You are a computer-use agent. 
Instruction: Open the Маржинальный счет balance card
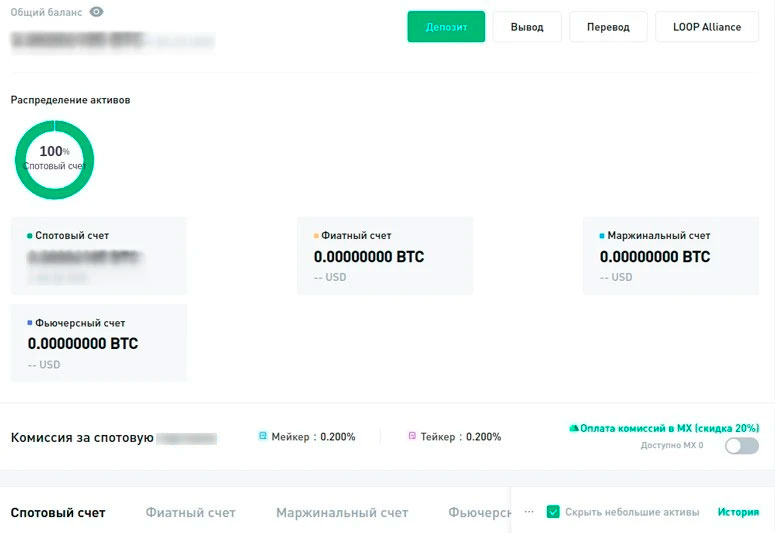(x=670, y=256)
